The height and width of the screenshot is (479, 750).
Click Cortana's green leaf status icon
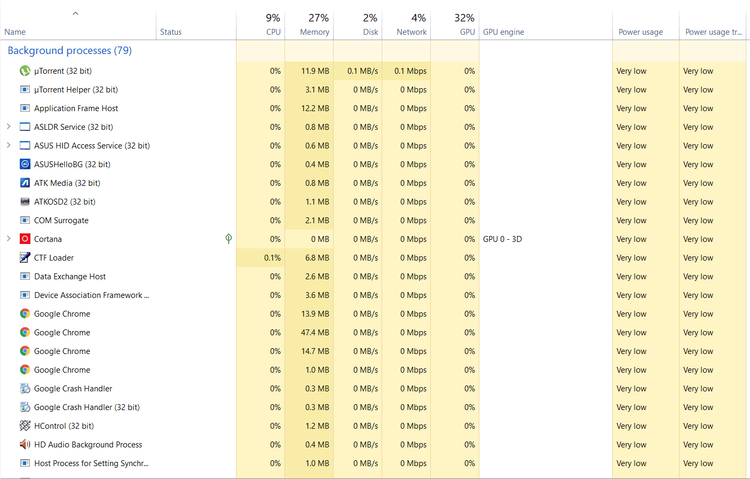tap(228, 239)
